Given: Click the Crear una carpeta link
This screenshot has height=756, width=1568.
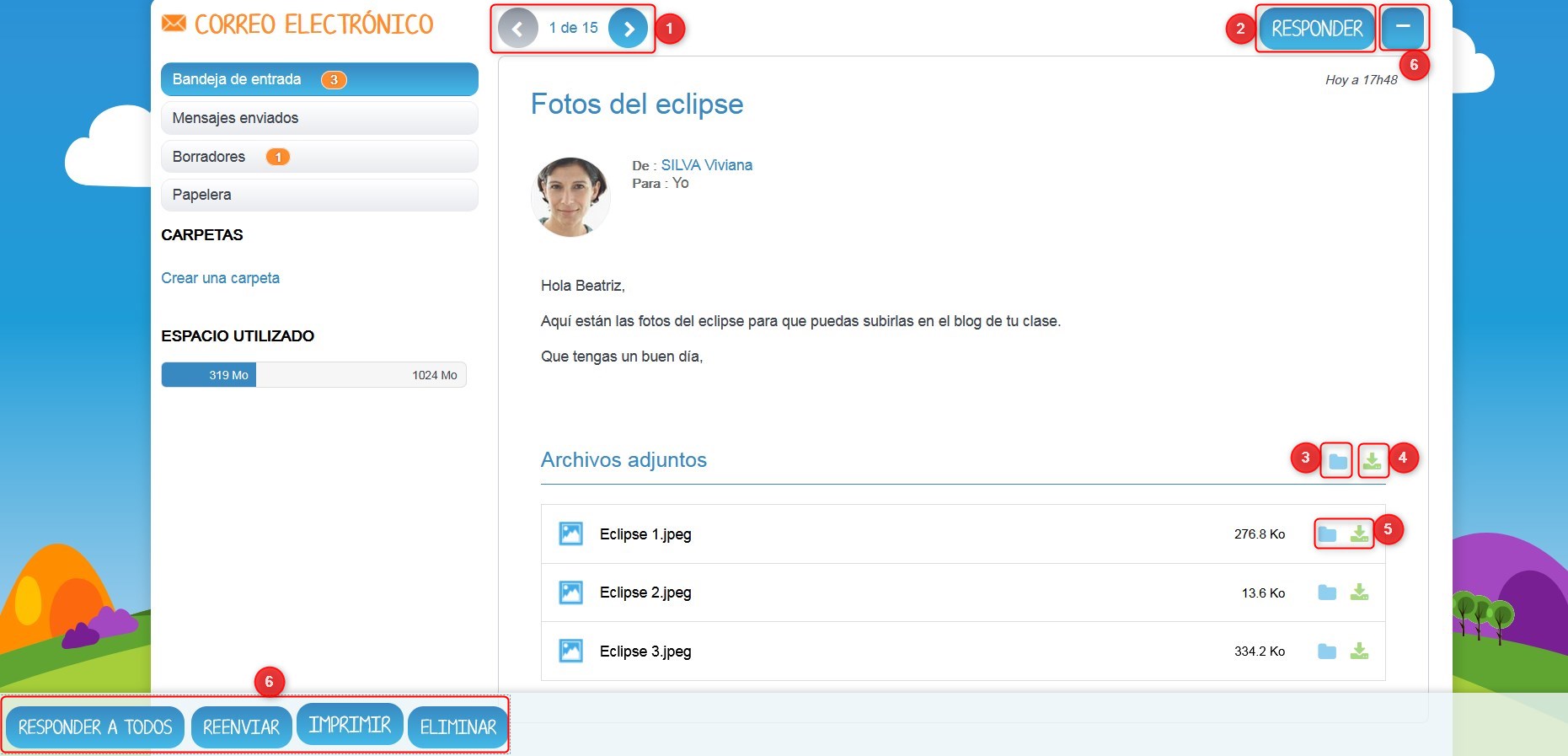Looking at the screenshot, I should 220,278.
